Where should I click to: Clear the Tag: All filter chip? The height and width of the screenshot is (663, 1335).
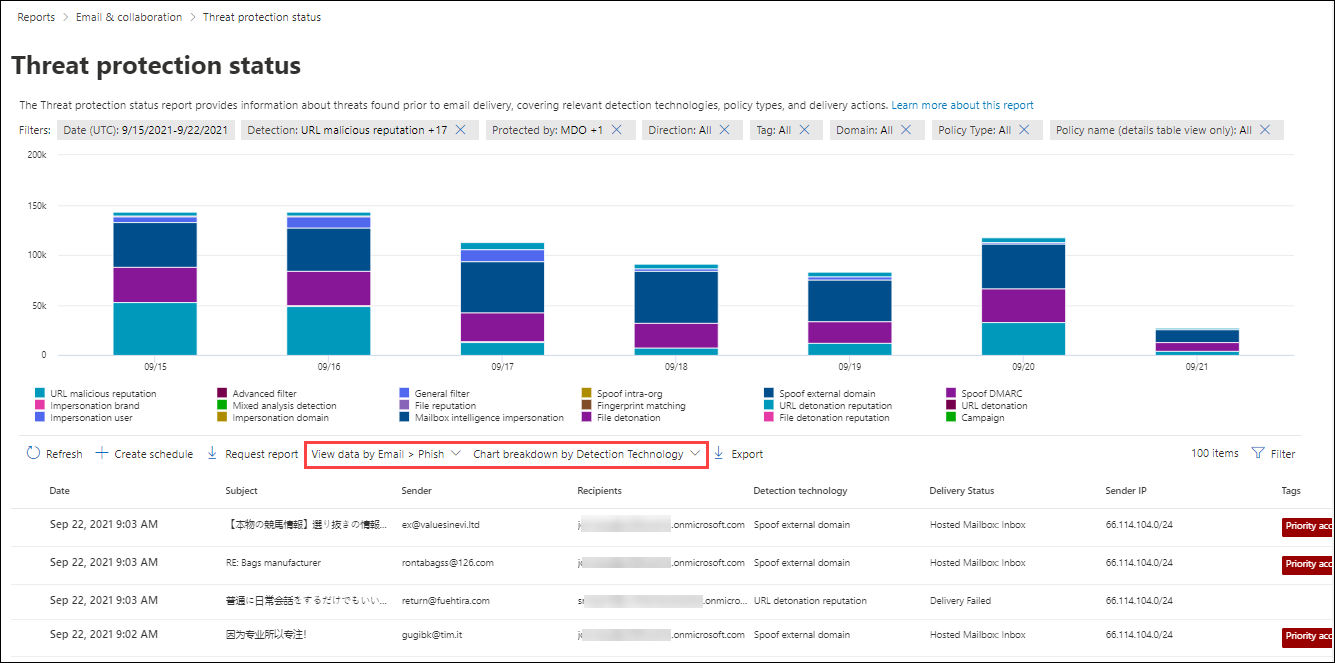[x=805, y=130]
